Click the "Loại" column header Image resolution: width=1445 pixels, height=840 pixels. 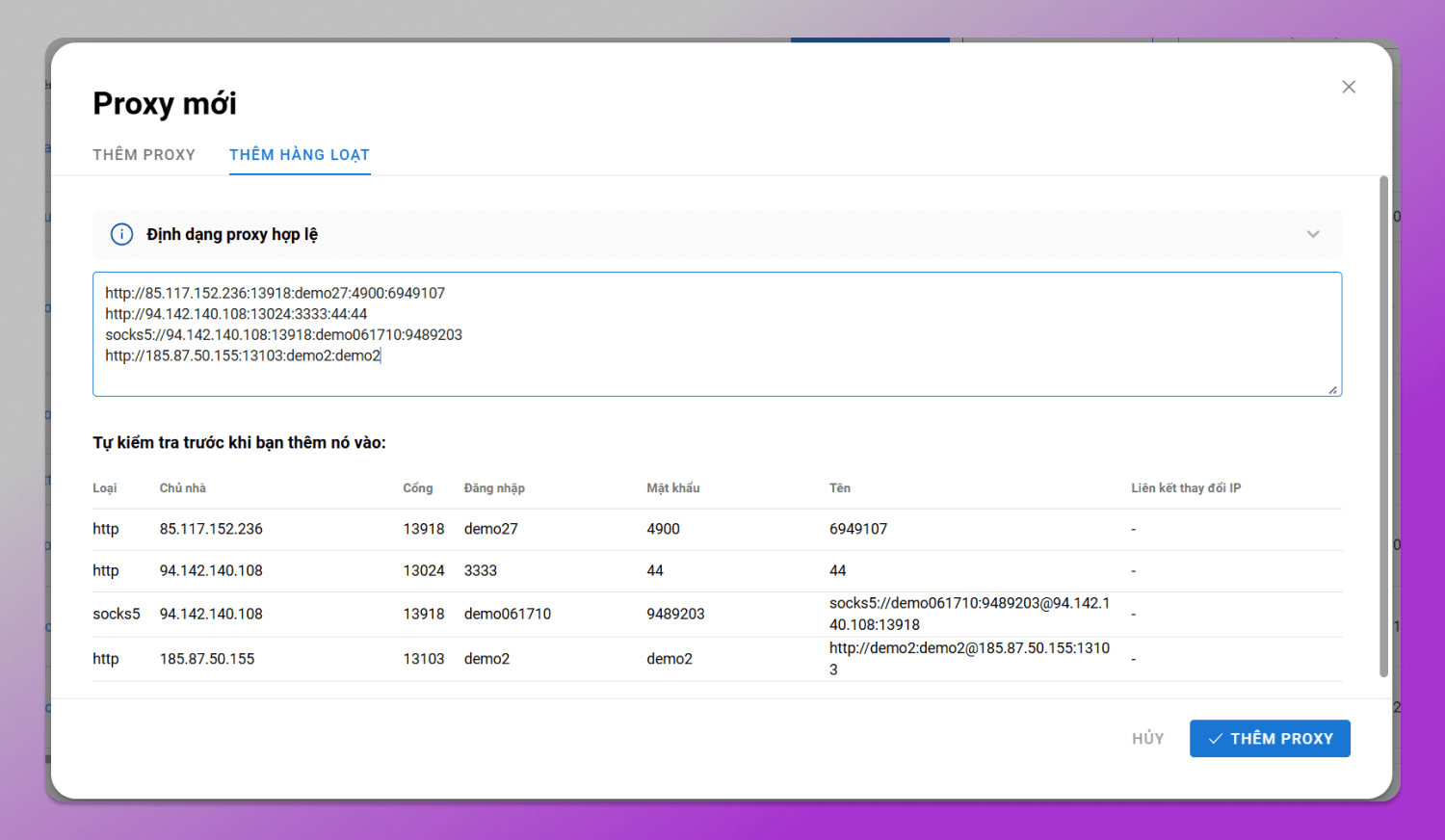104,488
